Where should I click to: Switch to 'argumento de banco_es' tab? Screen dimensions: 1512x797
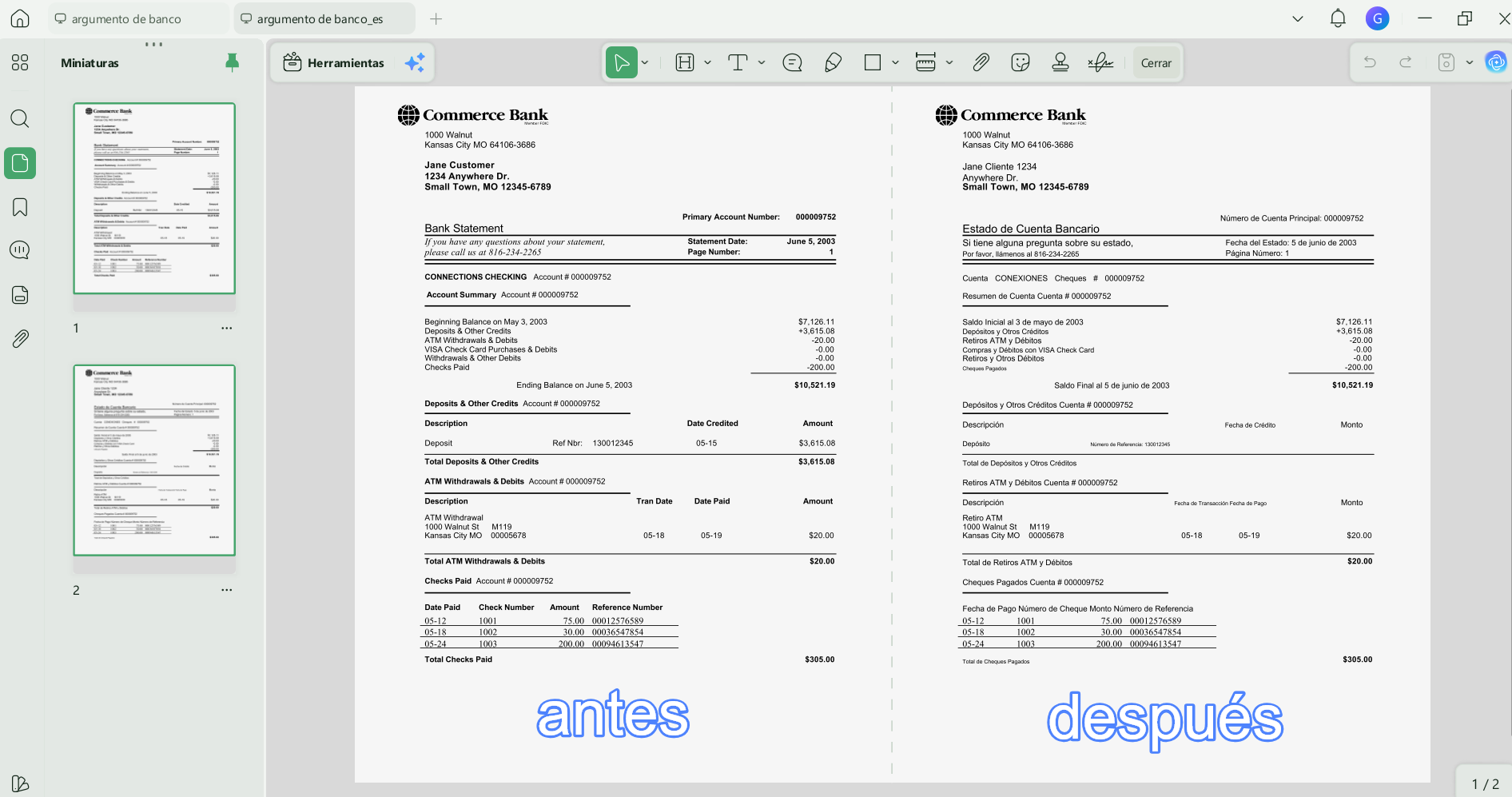pyautogui.click(x=324, y=18)
